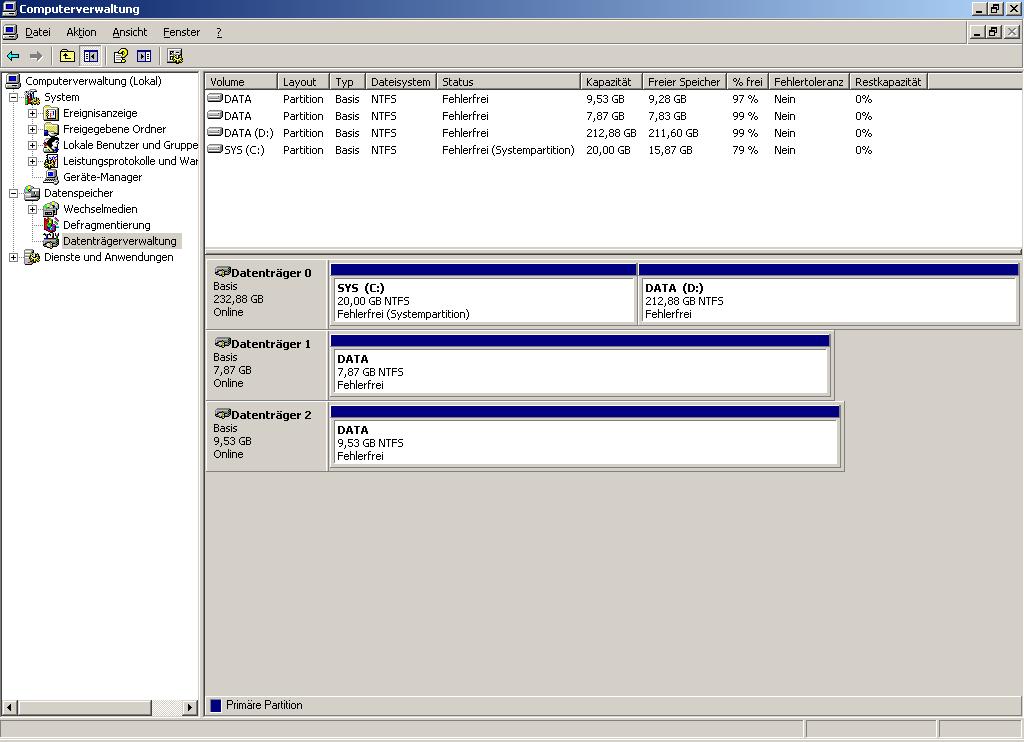This screenshot has height=742, width=1024.
Task: Click the settings list toolbar icon
Action: (x=174, y=56)
